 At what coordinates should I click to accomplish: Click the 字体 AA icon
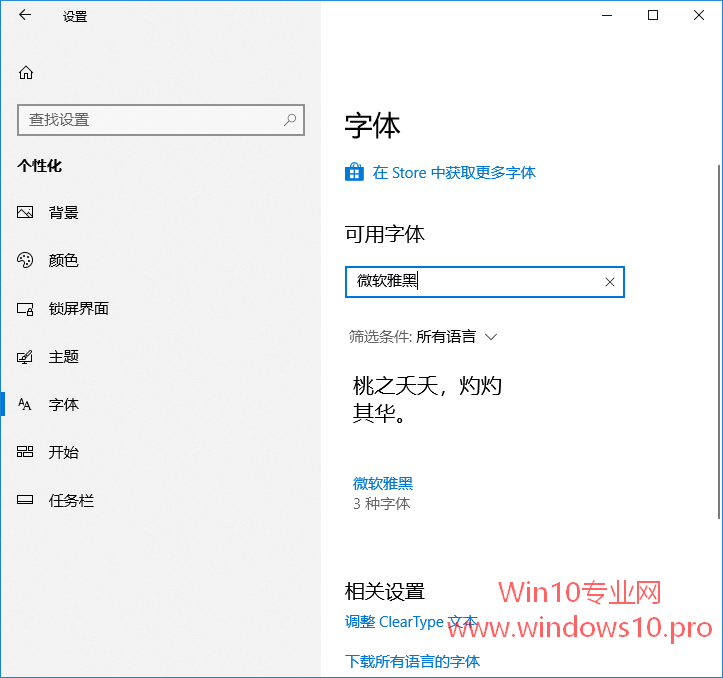tap(25, 404)
